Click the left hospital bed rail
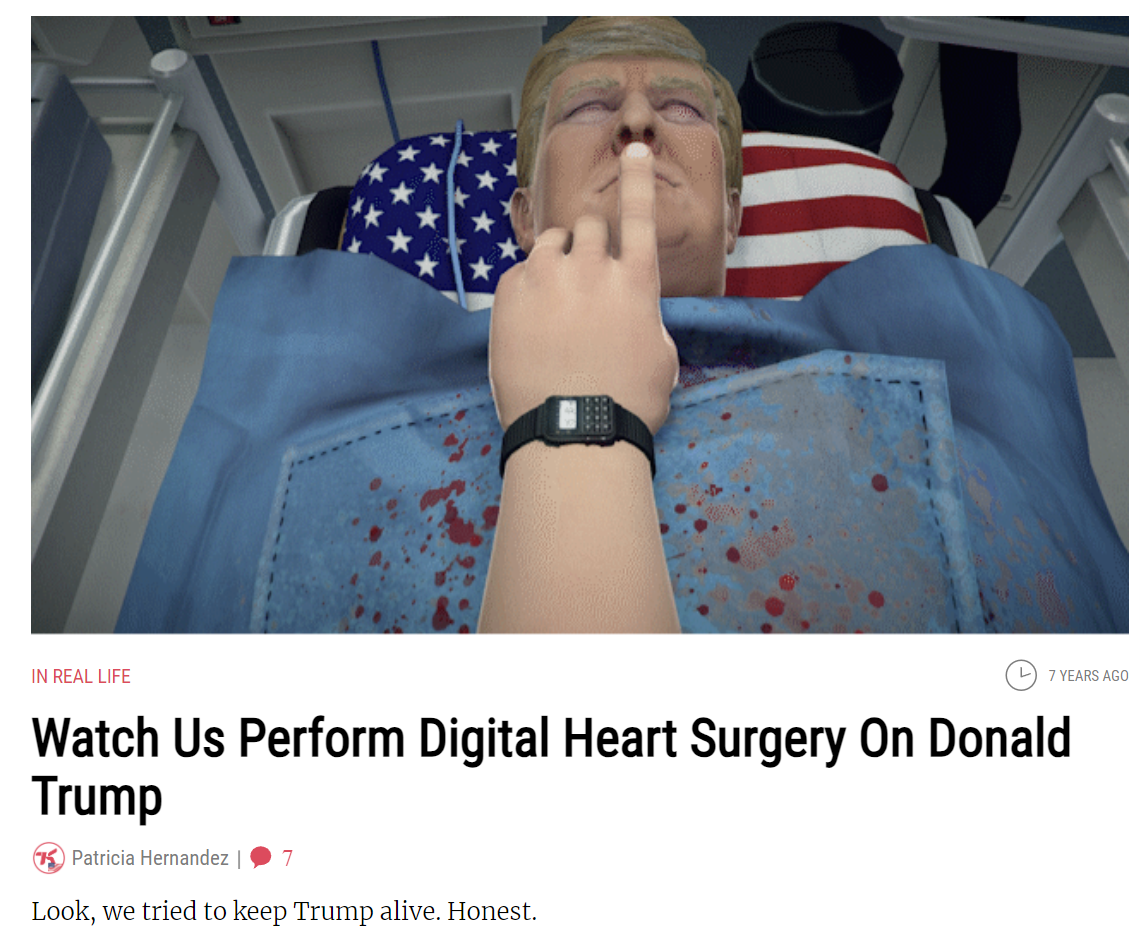 click(x=108, y=289)
